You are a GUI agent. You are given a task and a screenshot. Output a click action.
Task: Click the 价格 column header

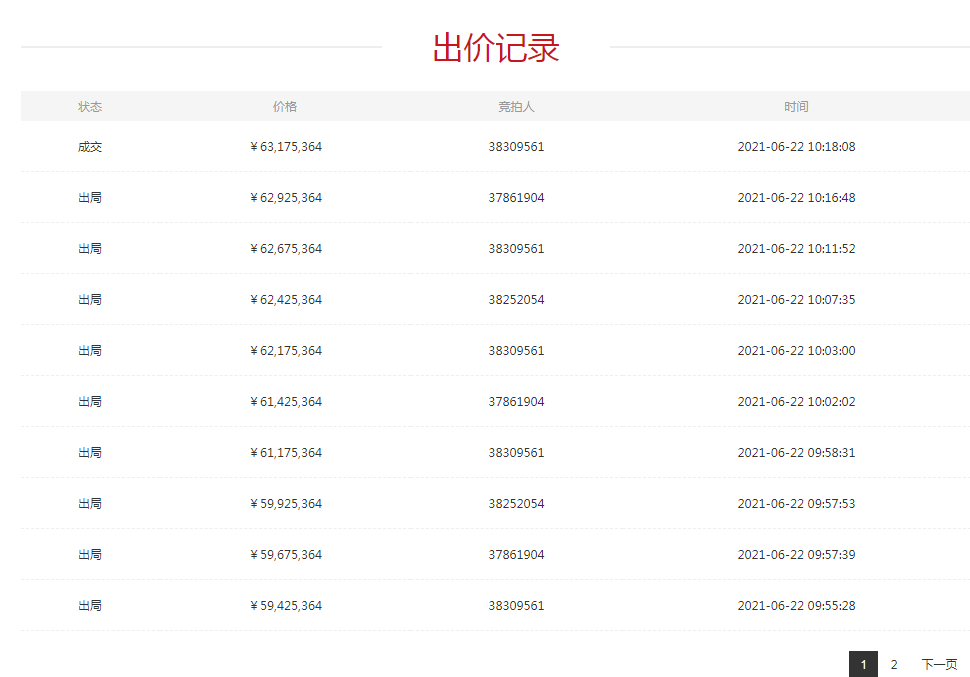[x=285, y=106]
